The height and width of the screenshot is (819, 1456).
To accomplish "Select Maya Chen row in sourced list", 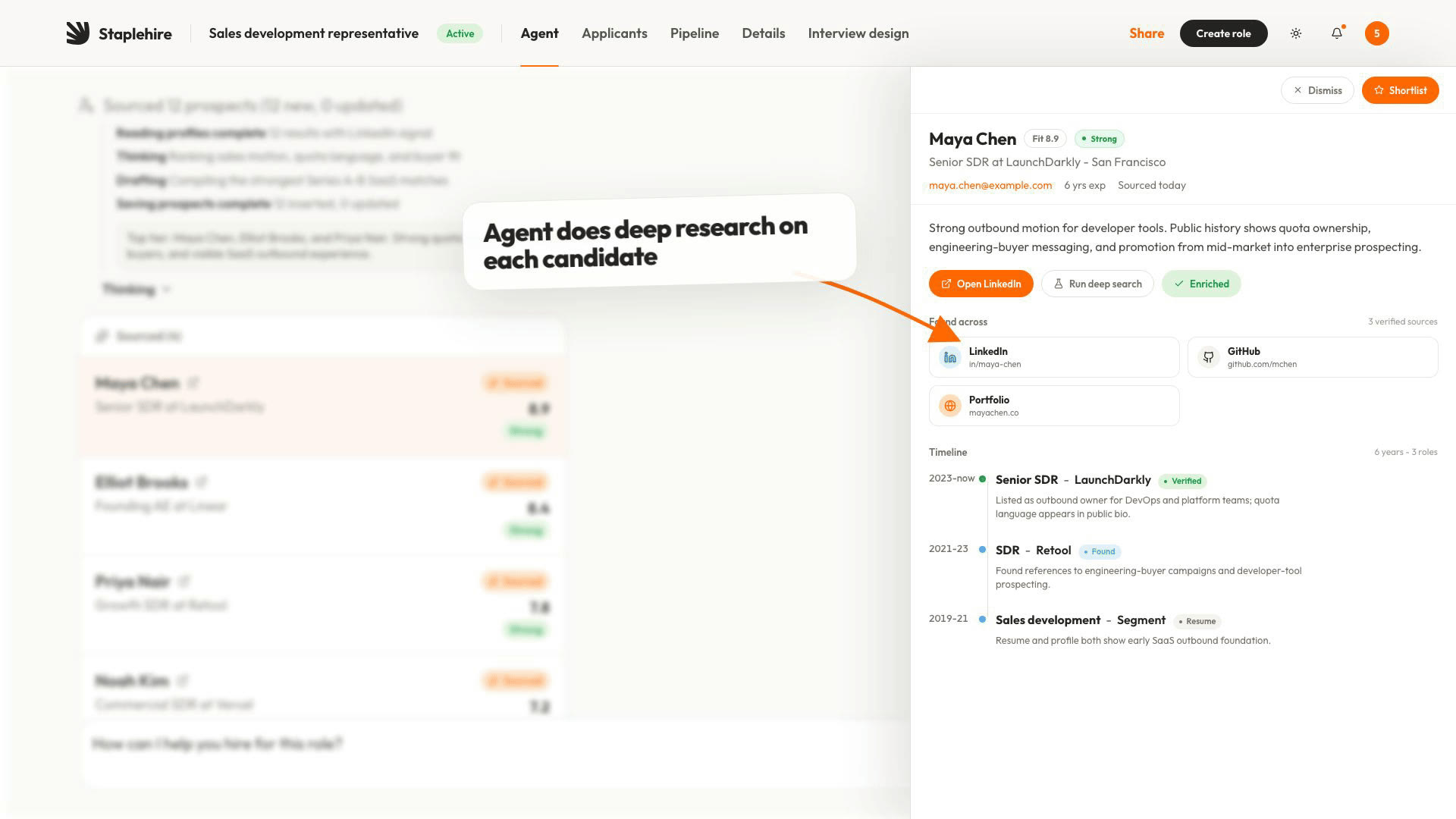I will coord(322,407).
